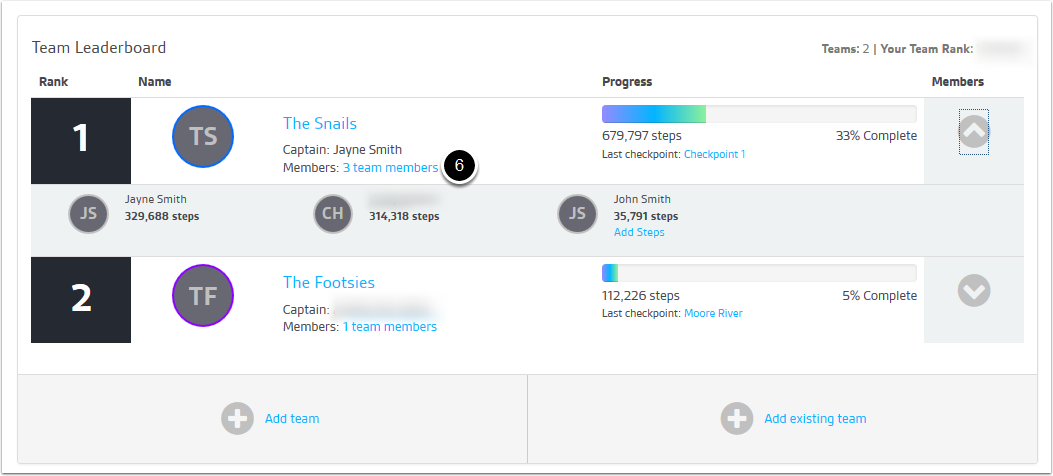Image resolution: width=1053 pixels, height=476 pixels.
Task: Click the CH member avatar
Action: [x=333, y=214]
